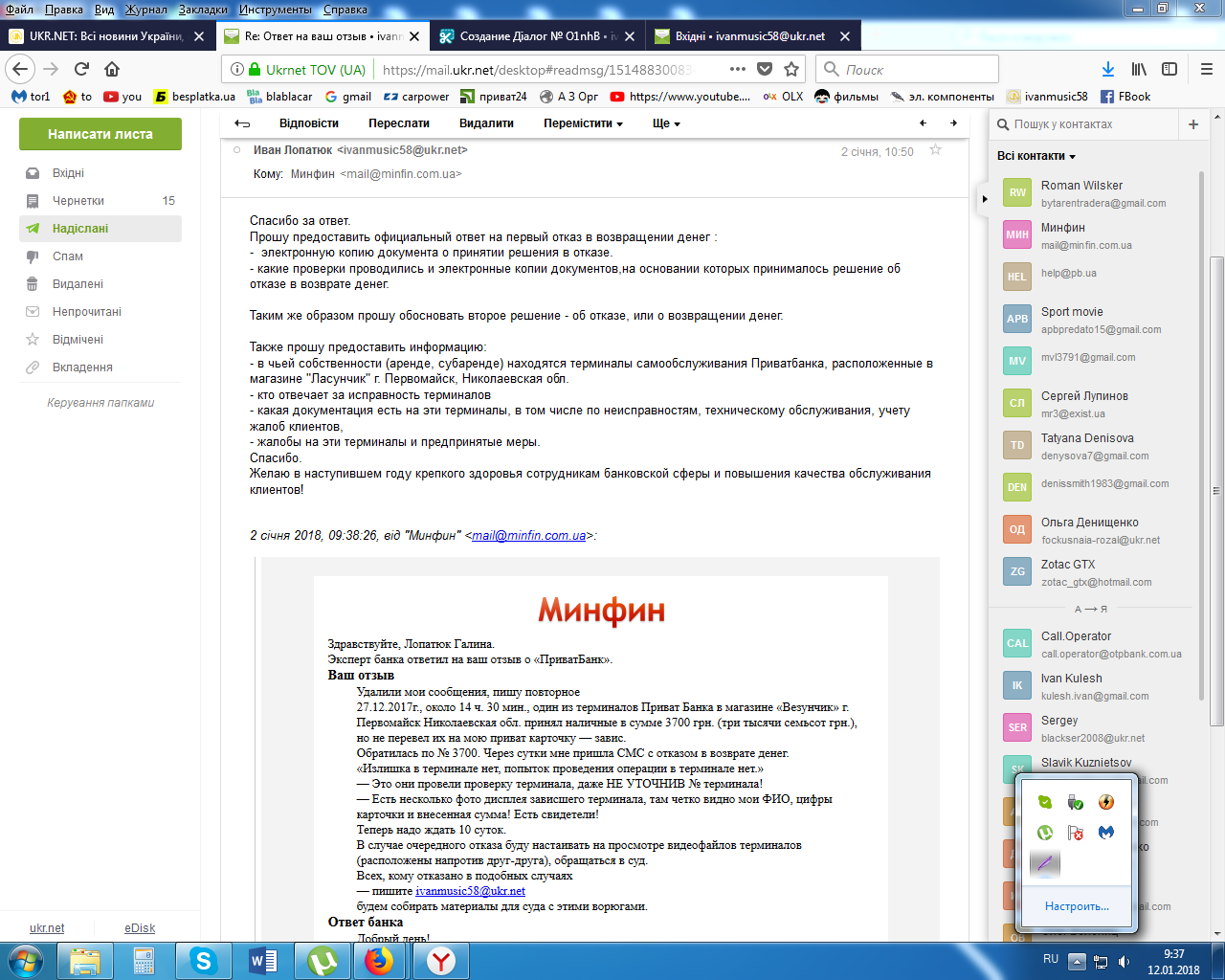Reload the page with the refresh icon

(81, 69)
